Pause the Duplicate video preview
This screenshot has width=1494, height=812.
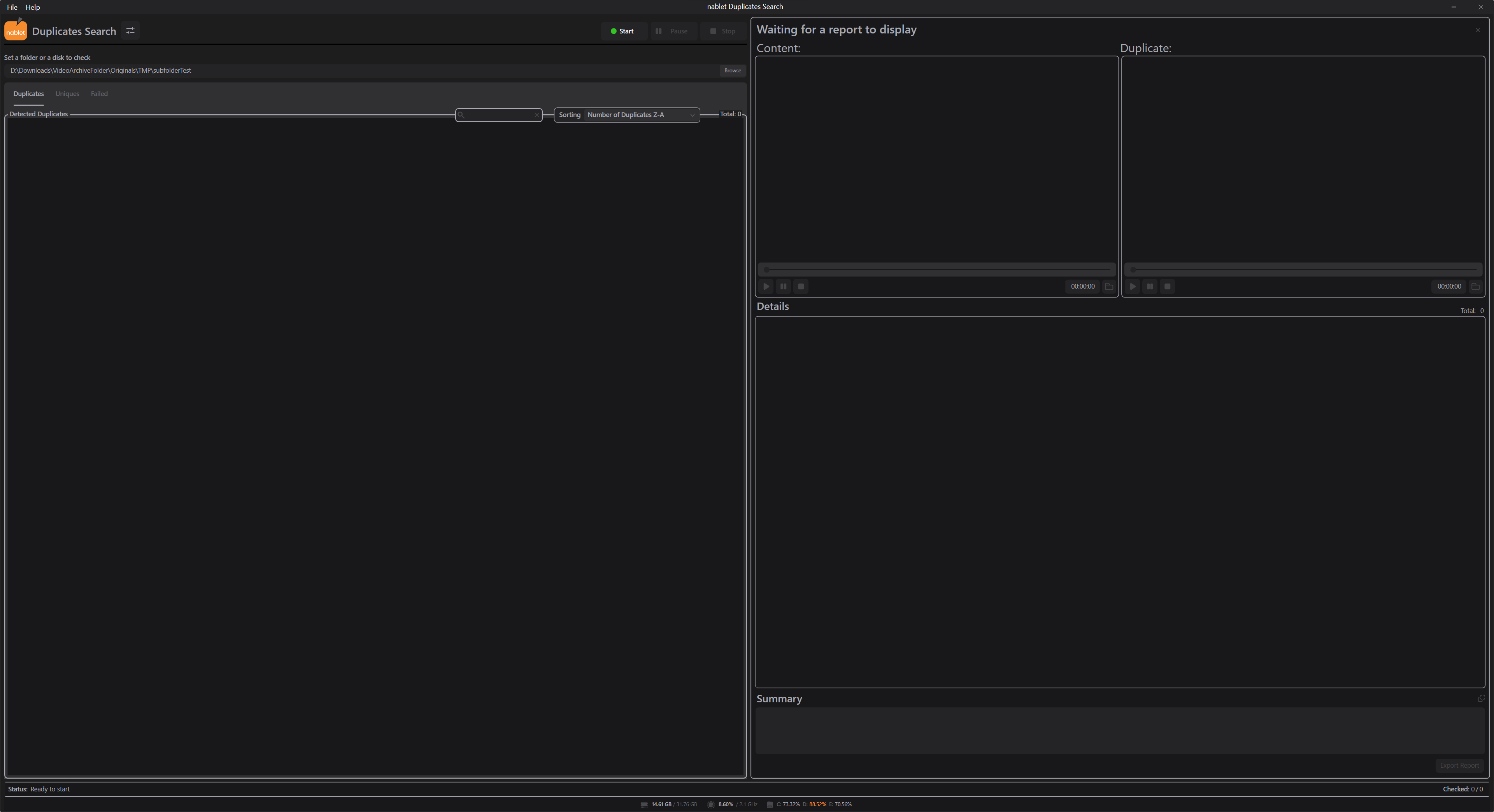(1150, 286)
